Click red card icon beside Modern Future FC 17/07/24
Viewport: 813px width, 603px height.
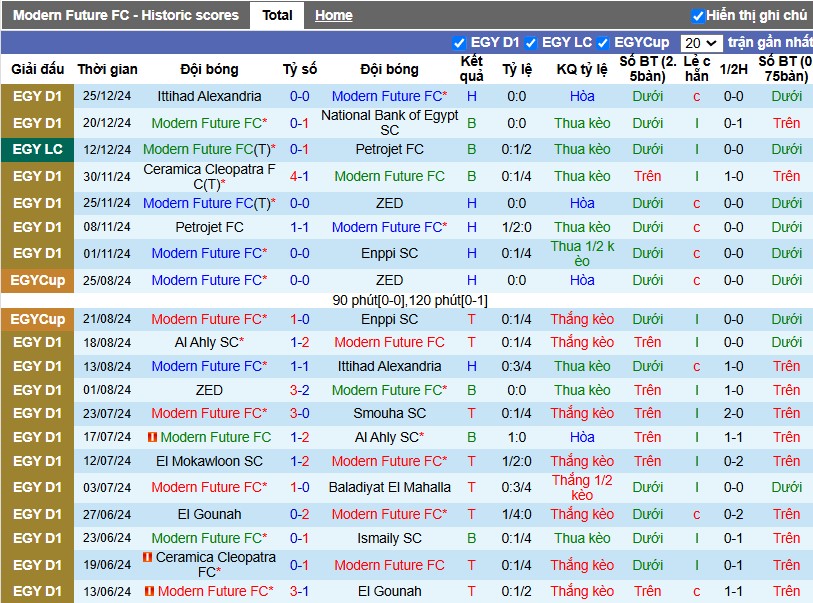coord(152,437)
